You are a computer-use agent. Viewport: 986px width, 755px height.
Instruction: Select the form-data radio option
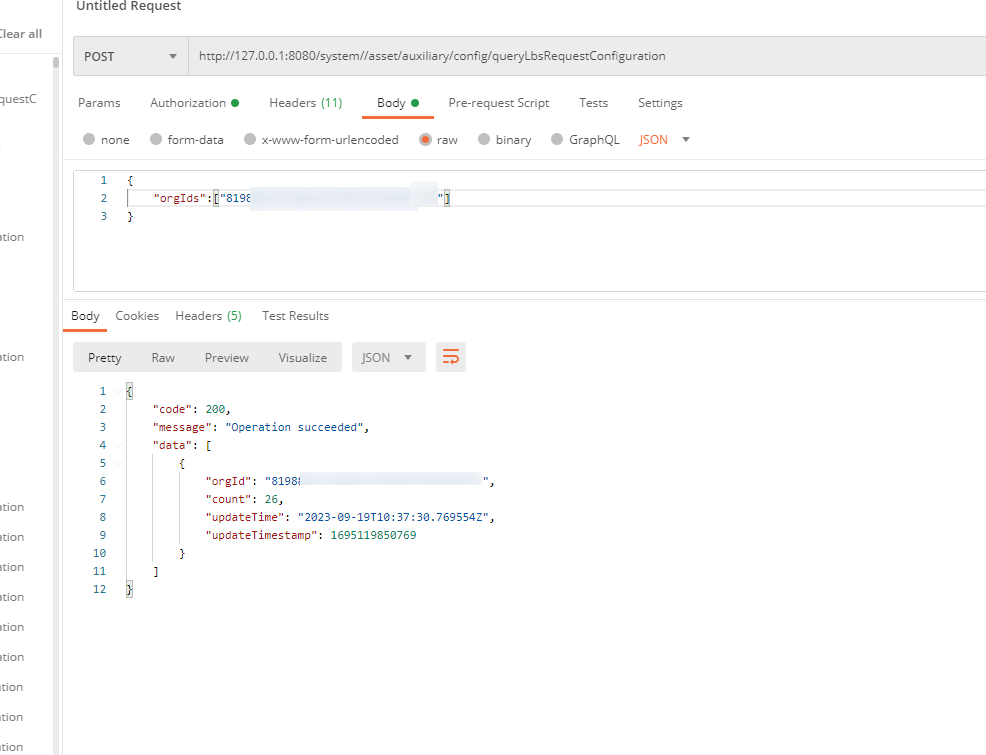156,140
